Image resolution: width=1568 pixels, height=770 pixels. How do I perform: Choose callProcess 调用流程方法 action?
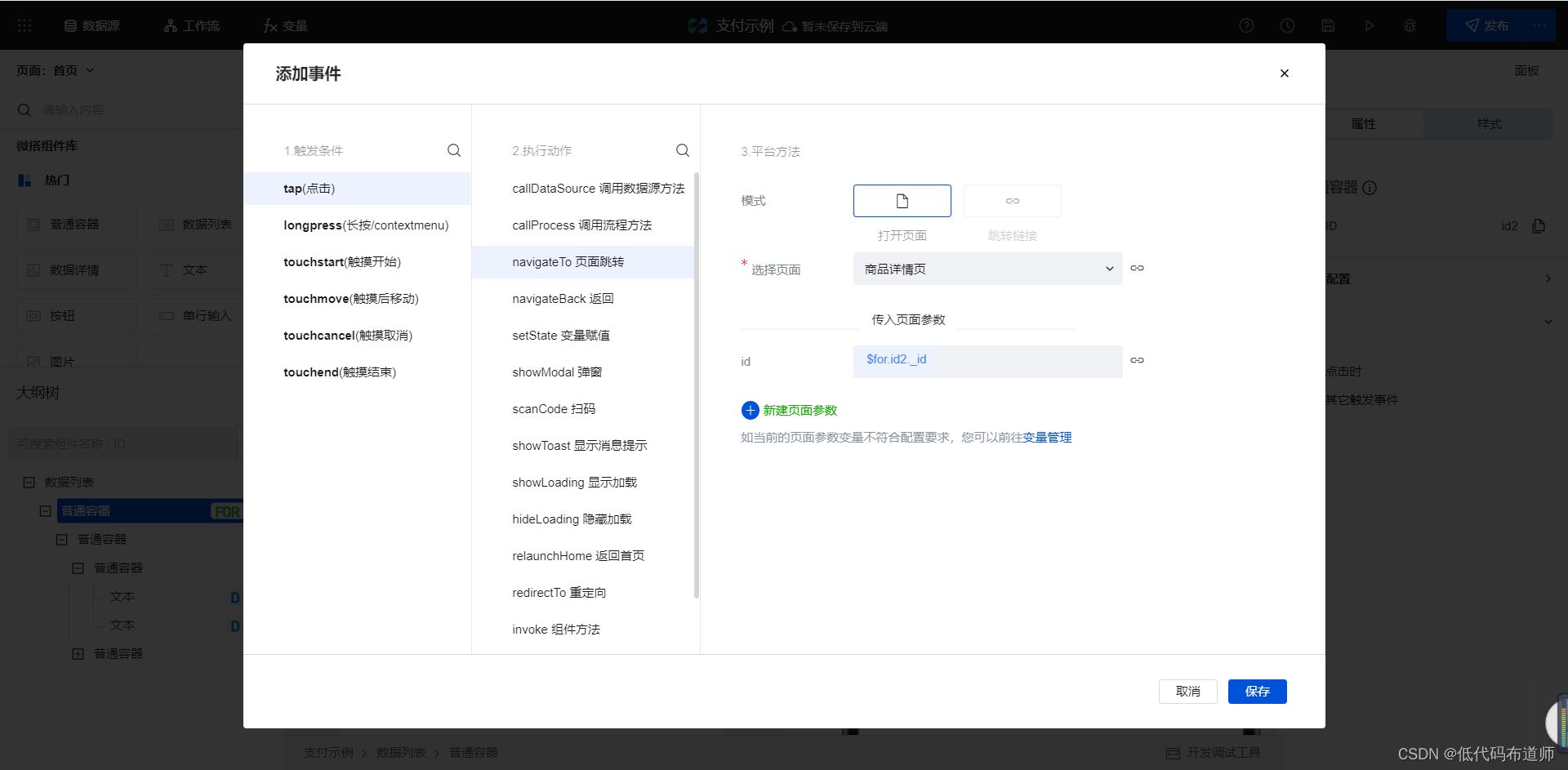582,225
